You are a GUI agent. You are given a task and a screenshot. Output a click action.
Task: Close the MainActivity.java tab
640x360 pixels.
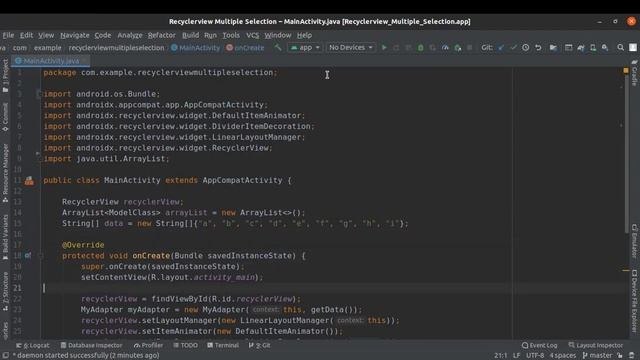84,61
